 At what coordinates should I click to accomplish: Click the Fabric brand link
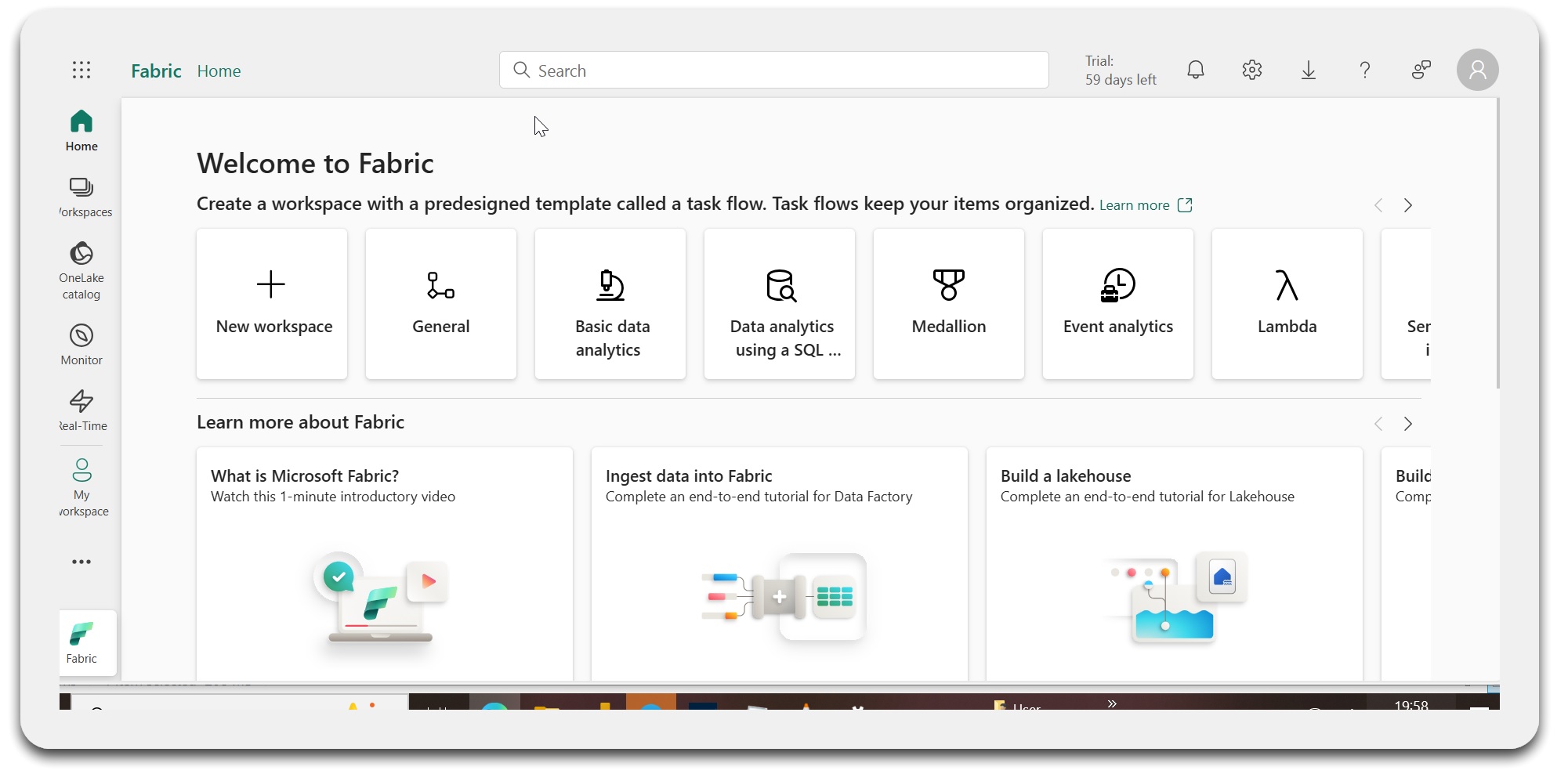(156, 71)
